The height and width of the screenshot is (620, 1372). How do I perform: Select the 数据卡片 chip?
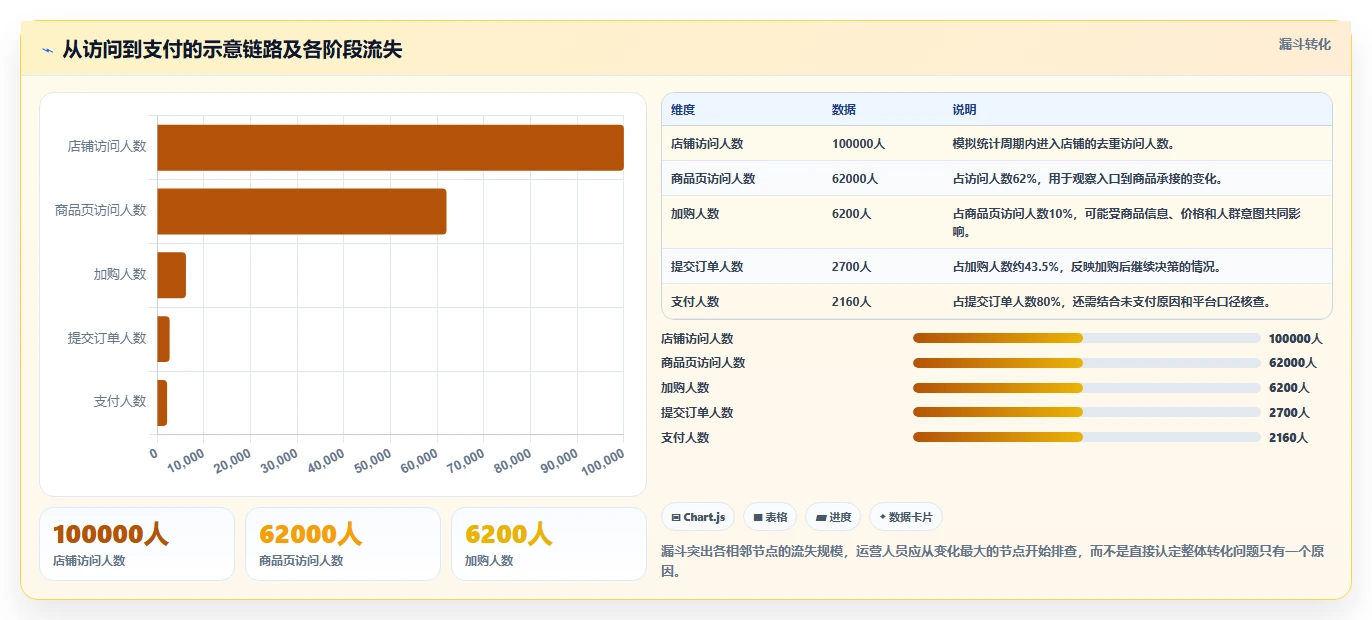click(x=905, y=517)
